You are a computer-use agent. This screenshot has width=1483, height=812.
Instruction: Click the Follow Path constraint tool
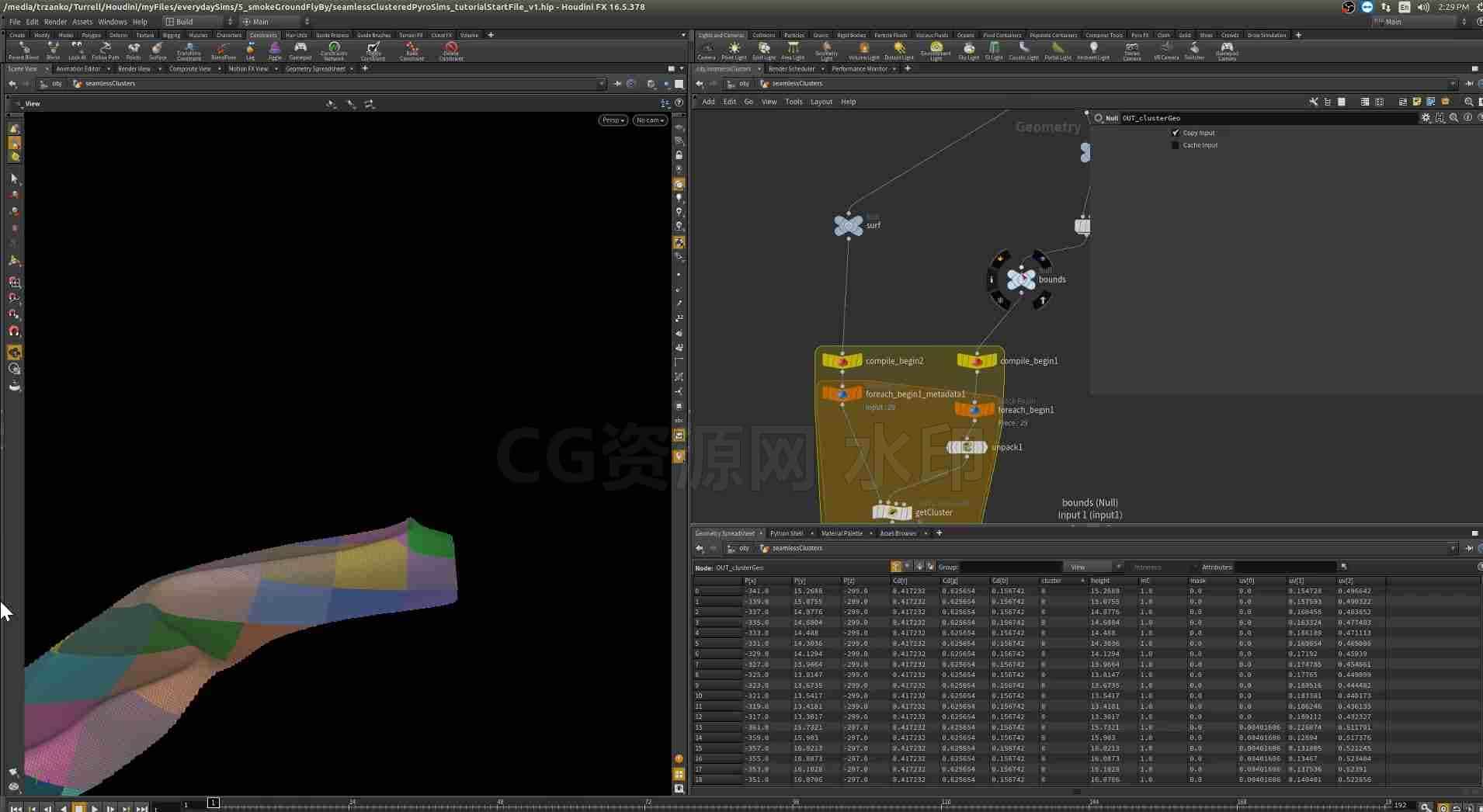[x=106, y=51]
